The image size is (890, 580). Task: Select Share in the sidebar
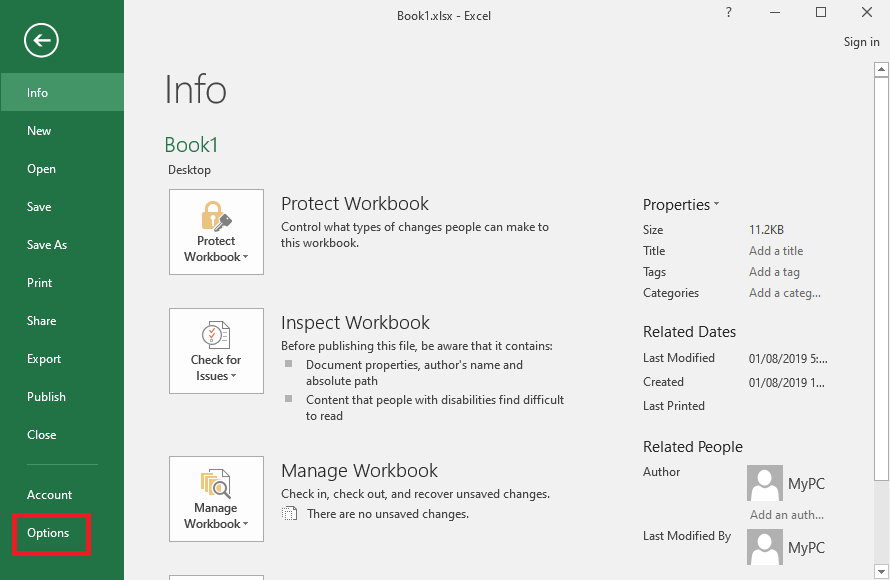(42, 321)
